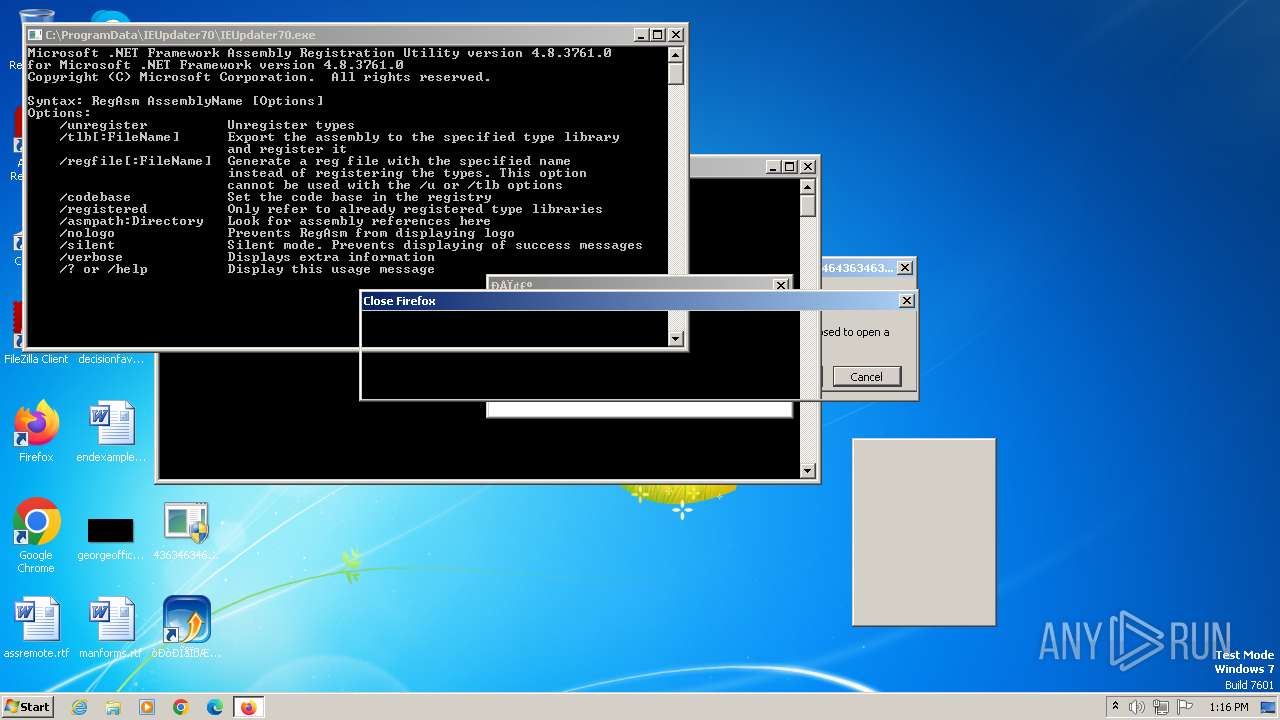
Task: Close the 4643634634 dialog window
Action: coord(904,268)
